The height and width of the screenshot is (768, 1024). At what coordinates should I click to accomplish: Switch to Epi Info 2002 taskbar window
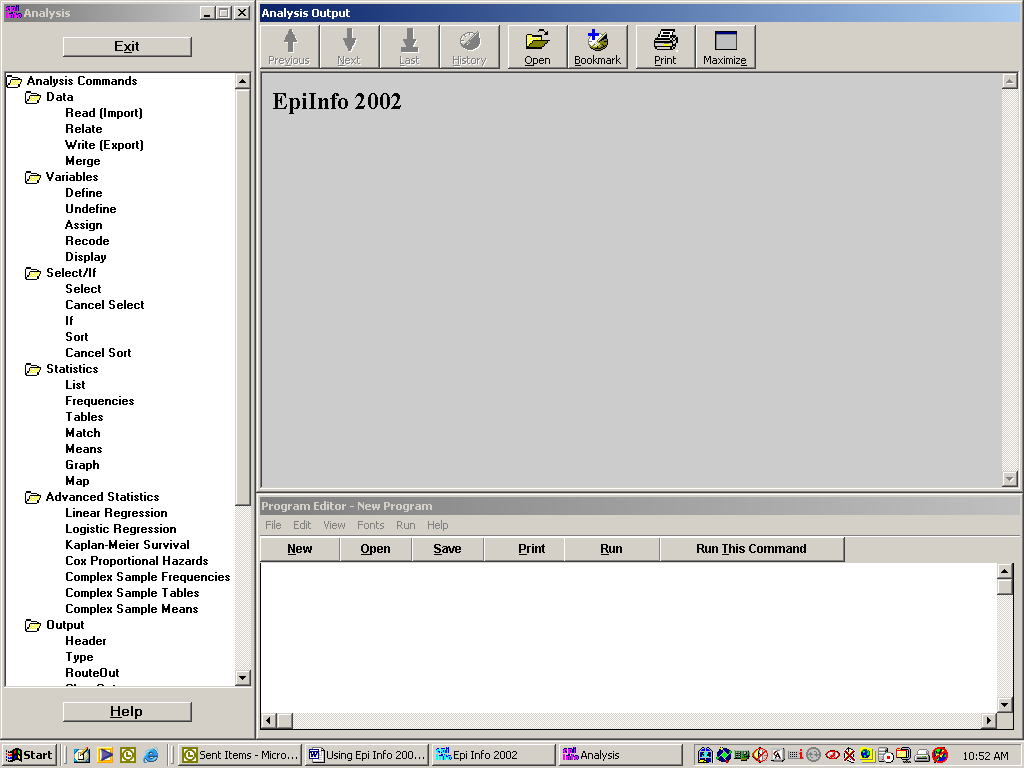click(494, 755)
